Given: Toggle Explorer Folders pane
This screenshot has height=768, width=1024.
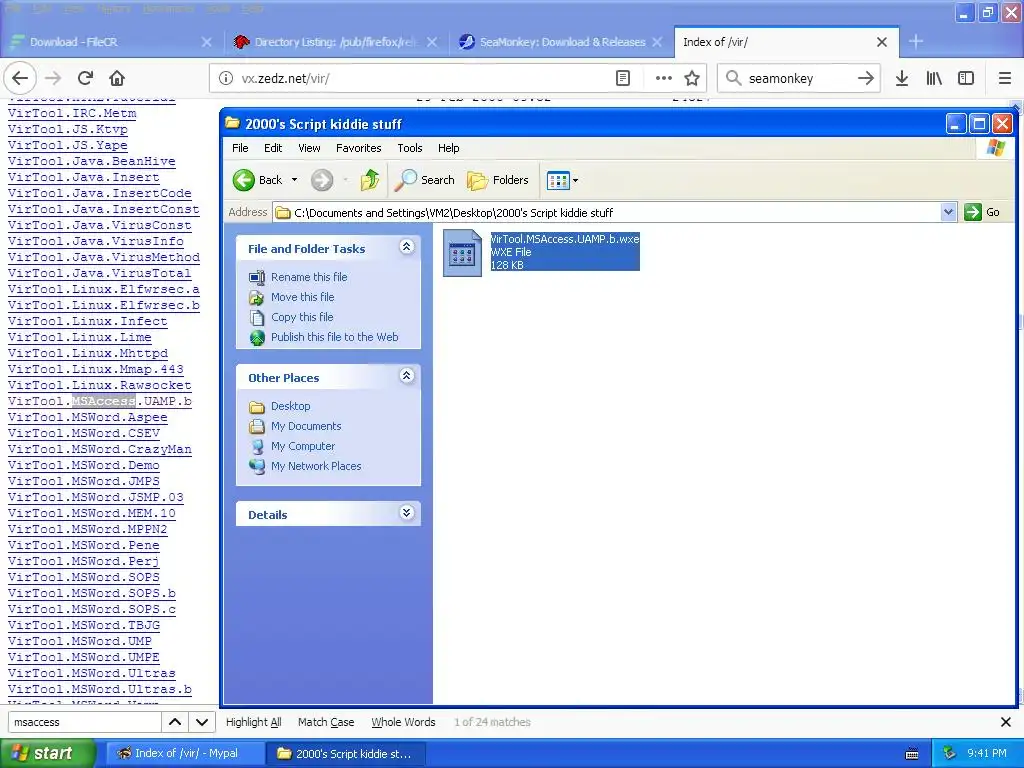Looking at the screenshot, I should point(498,180).
